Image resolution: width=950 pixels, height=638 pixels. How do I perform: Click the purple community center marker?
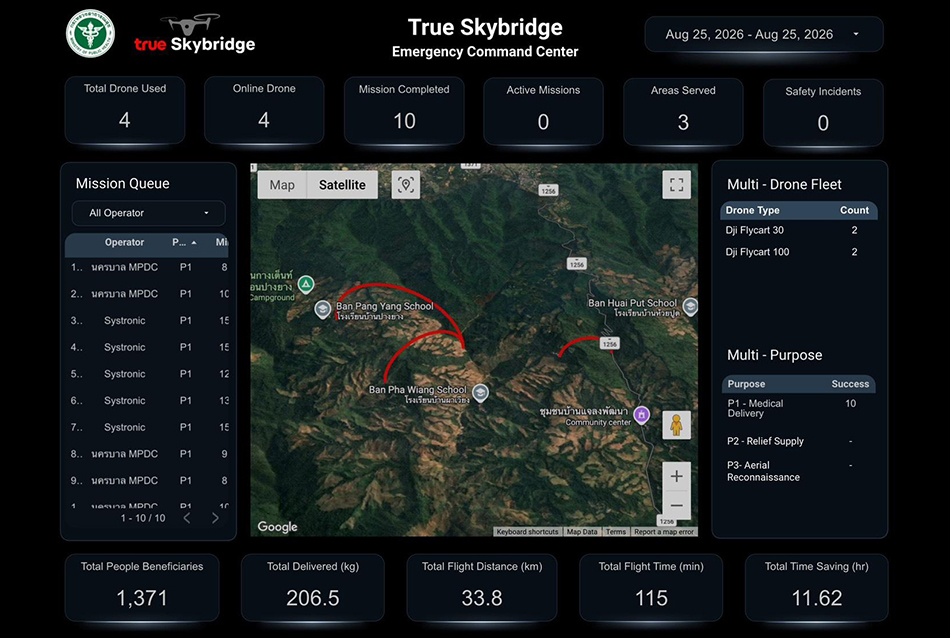642,415
